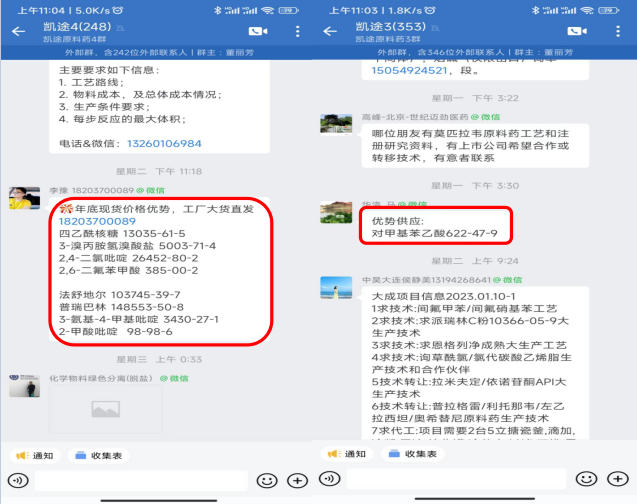Tap phone number 13260106984 link

tap(164, 144)
